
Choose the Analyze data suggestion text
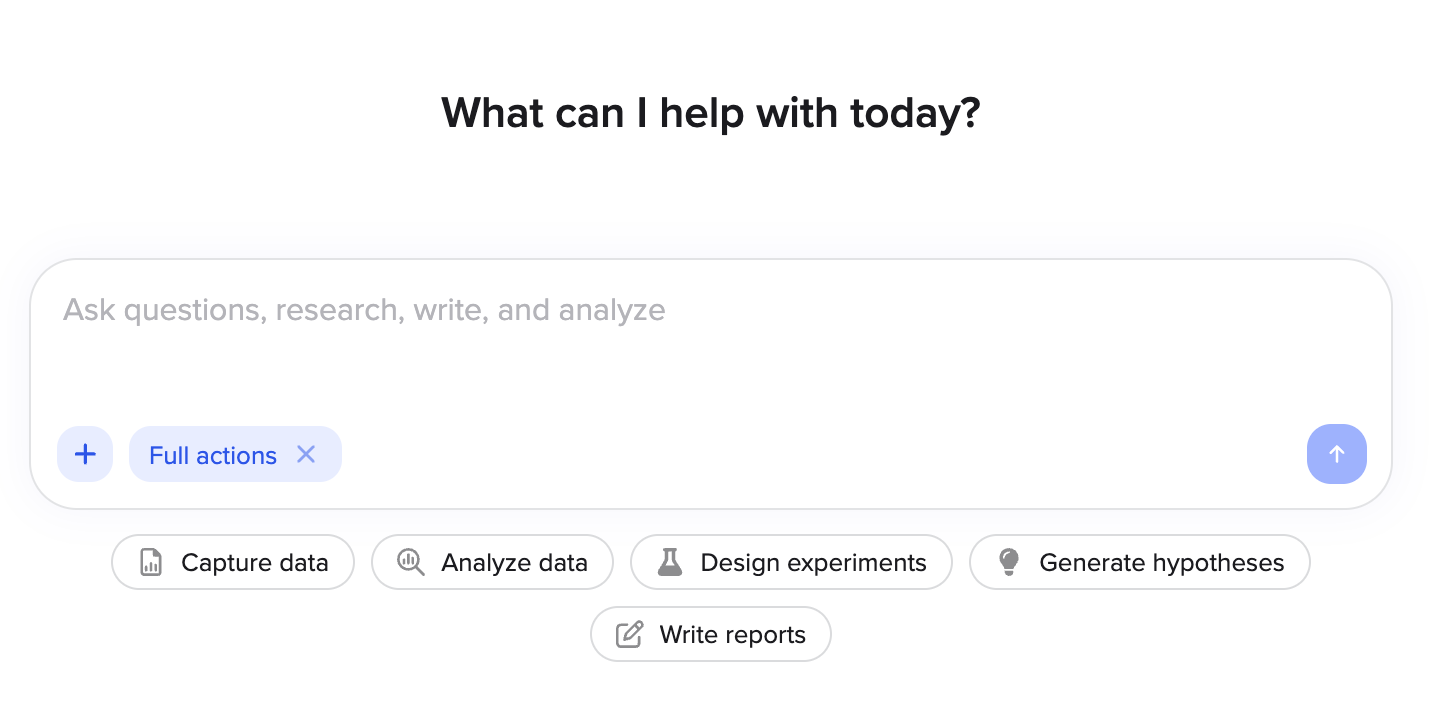point(514,563)
